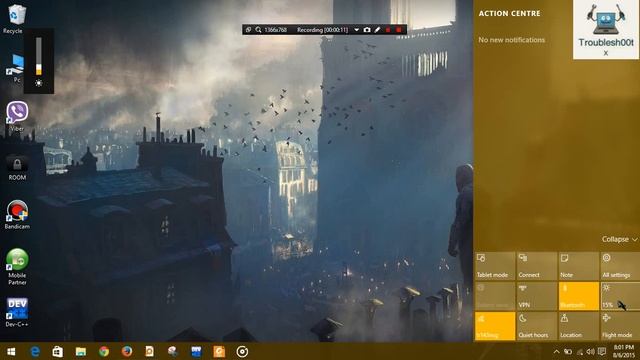Viewport: 640px width, 360px height.
Task: Open the Store from the taskbar
Action: tap(58, 351)
